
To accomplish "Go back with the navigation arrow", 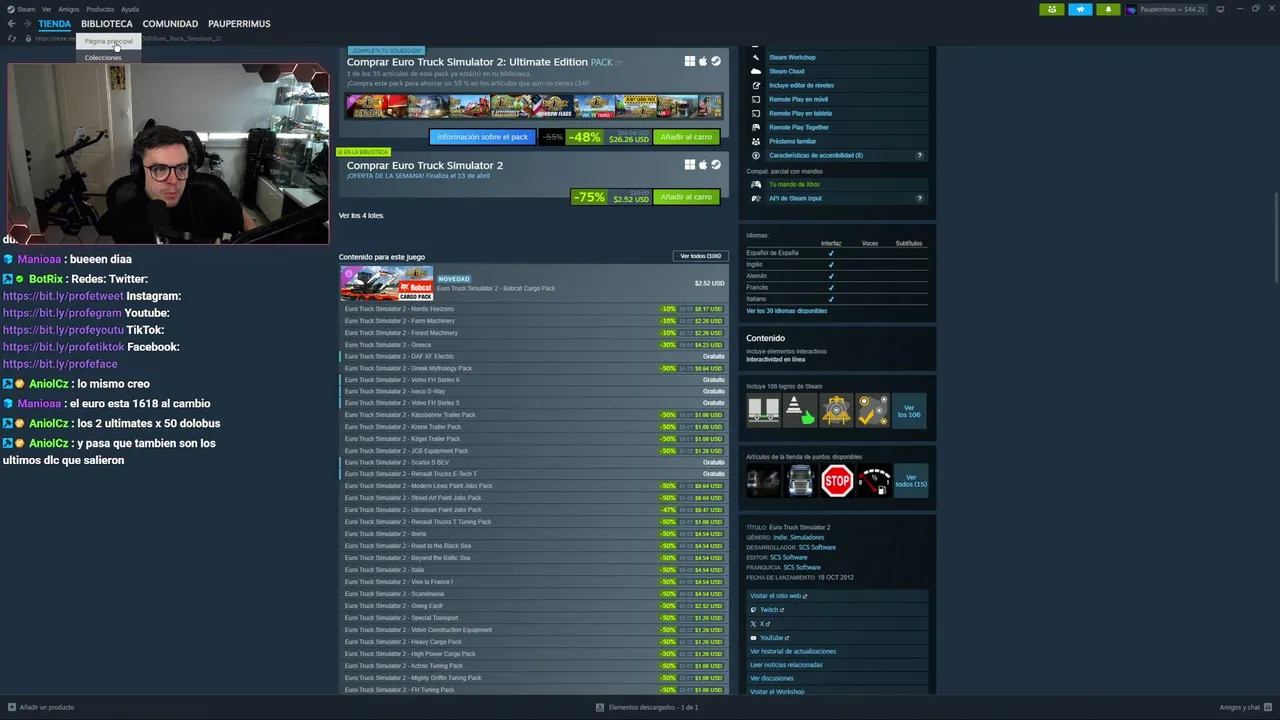I will click(x=12, y=24).
